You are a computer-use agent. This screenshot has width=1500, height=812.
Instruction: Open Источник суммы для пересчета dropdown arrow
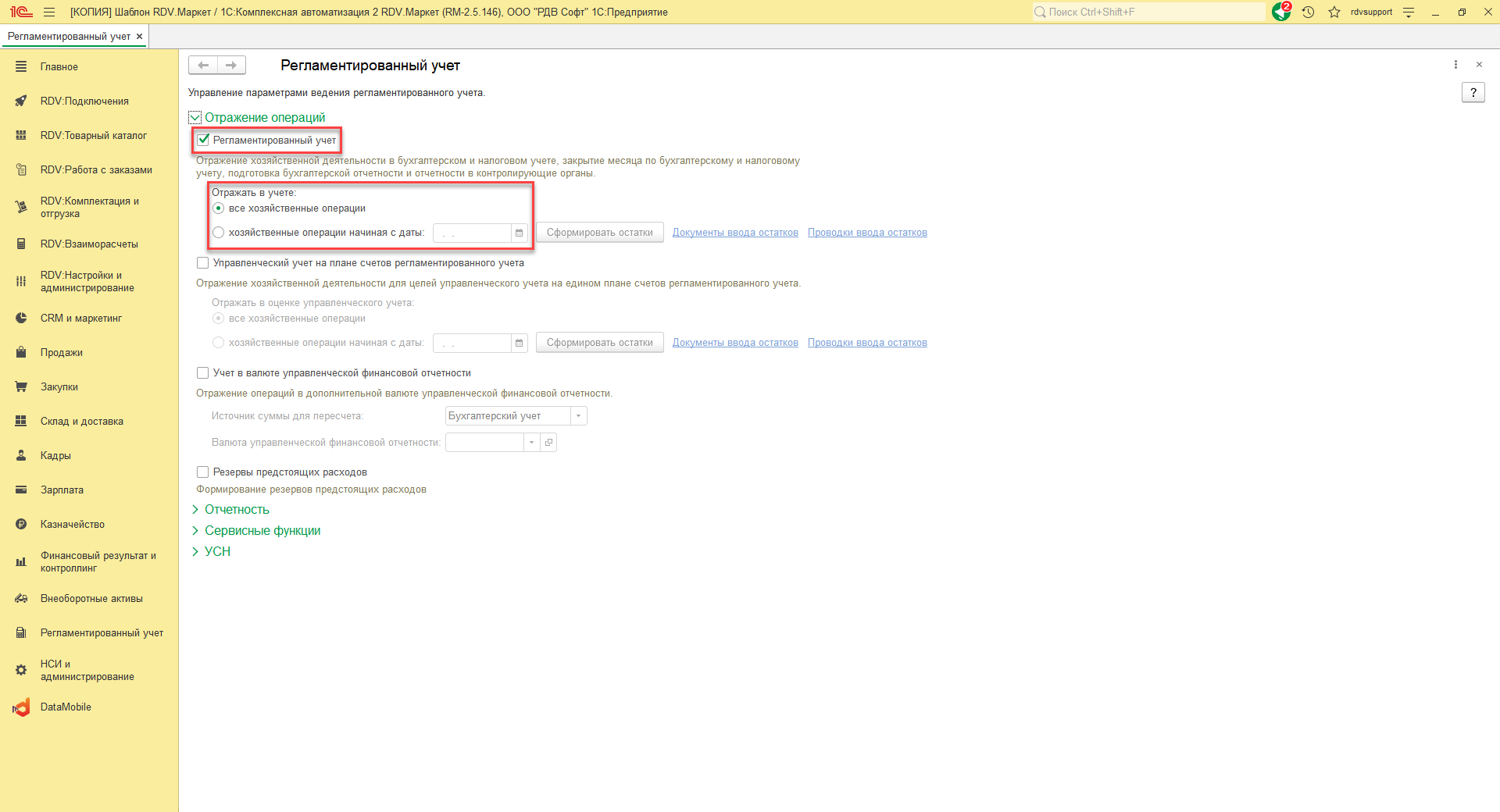(578, 416)
